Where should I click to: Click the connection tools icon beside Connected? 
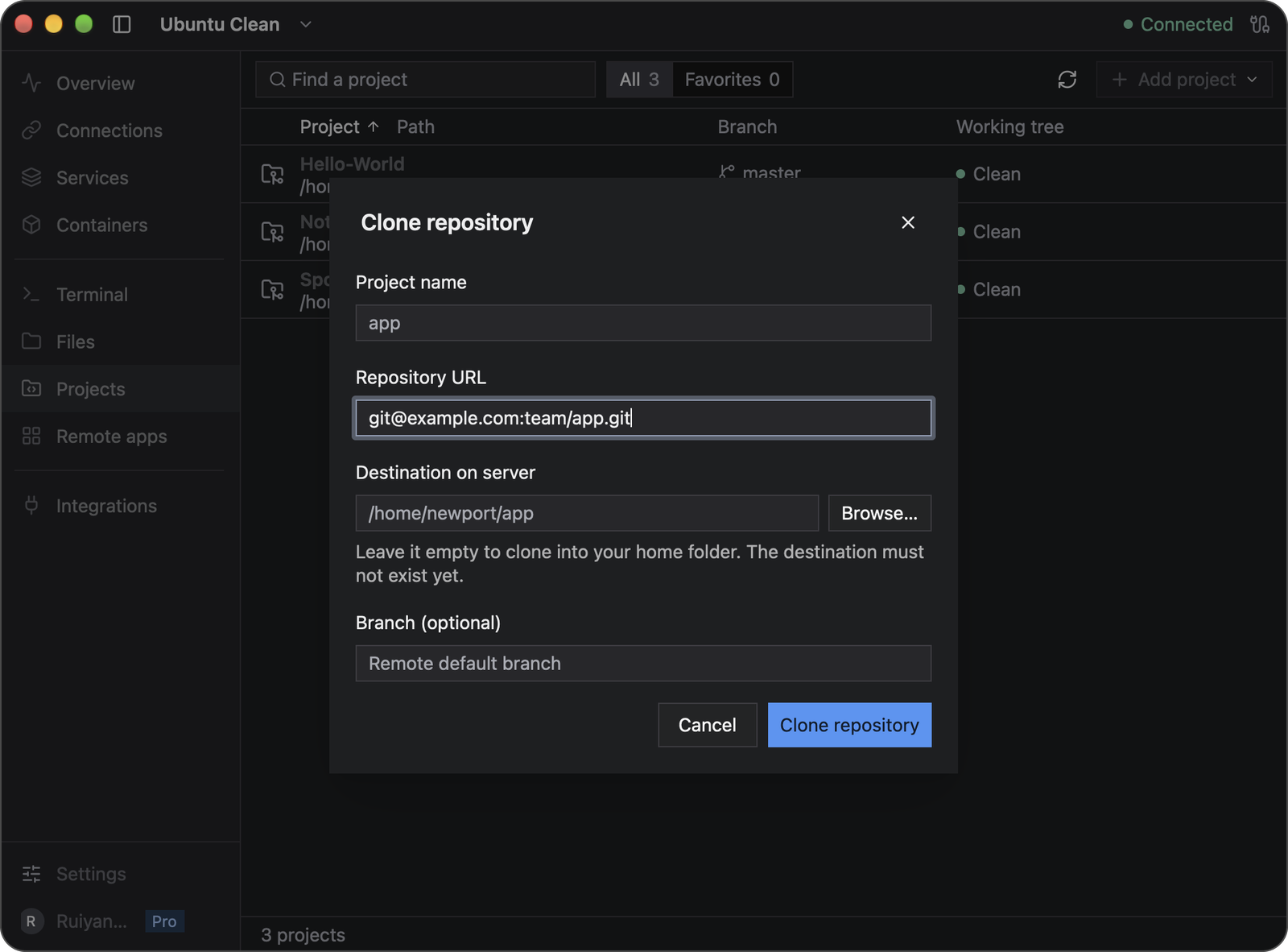tap(1260, 24)
